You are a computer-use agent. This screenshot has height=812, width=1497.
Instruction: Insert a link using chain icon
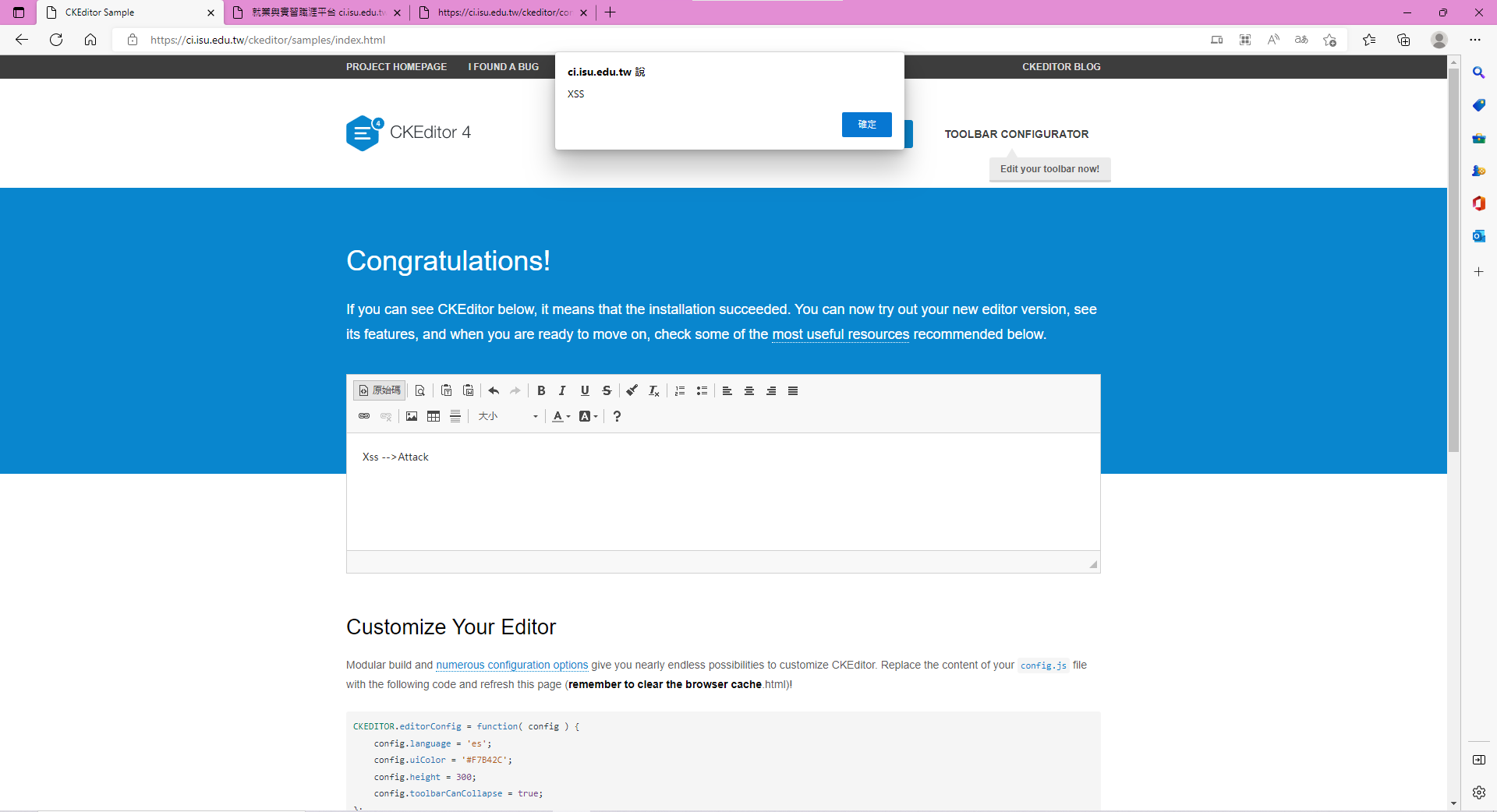click(x=364, y=416)
